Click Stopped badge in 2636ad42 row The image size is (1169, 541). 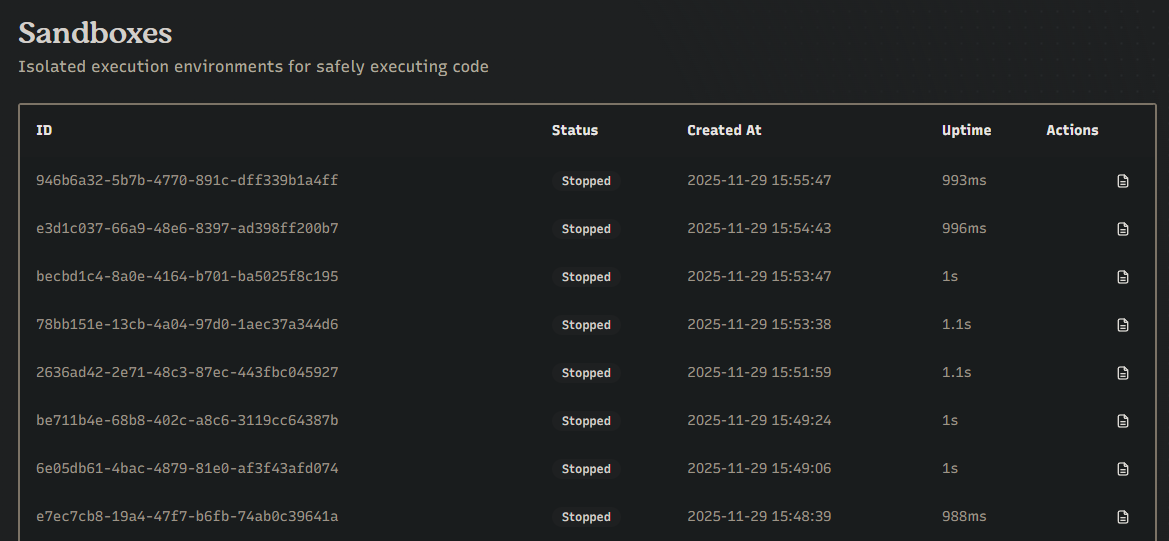pyautogui.click(x=586, y=373)
